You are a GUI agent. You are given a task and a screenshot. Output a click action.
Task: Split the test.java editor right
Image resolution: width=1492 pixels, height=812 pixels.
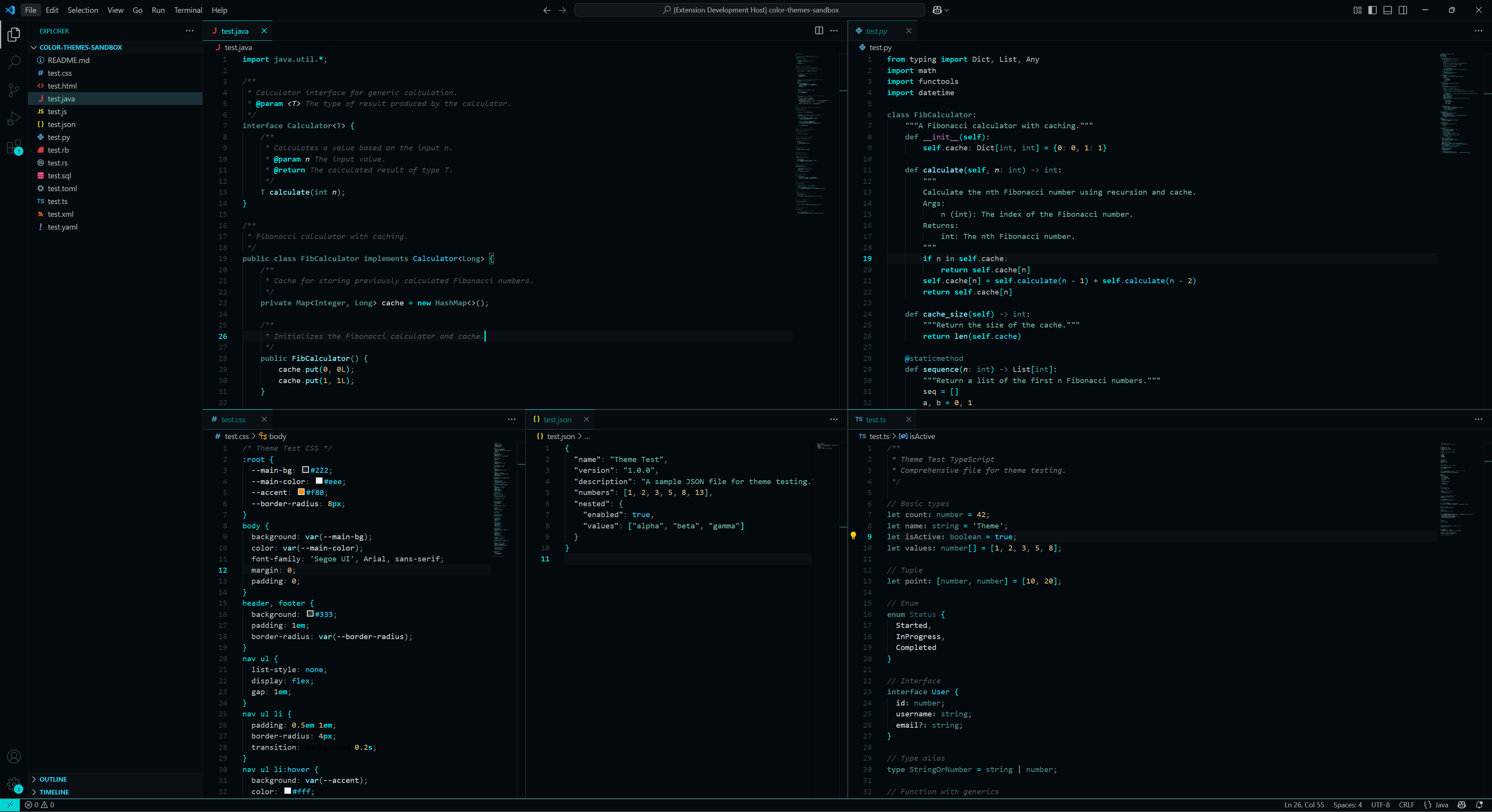(x=818, y=31)
